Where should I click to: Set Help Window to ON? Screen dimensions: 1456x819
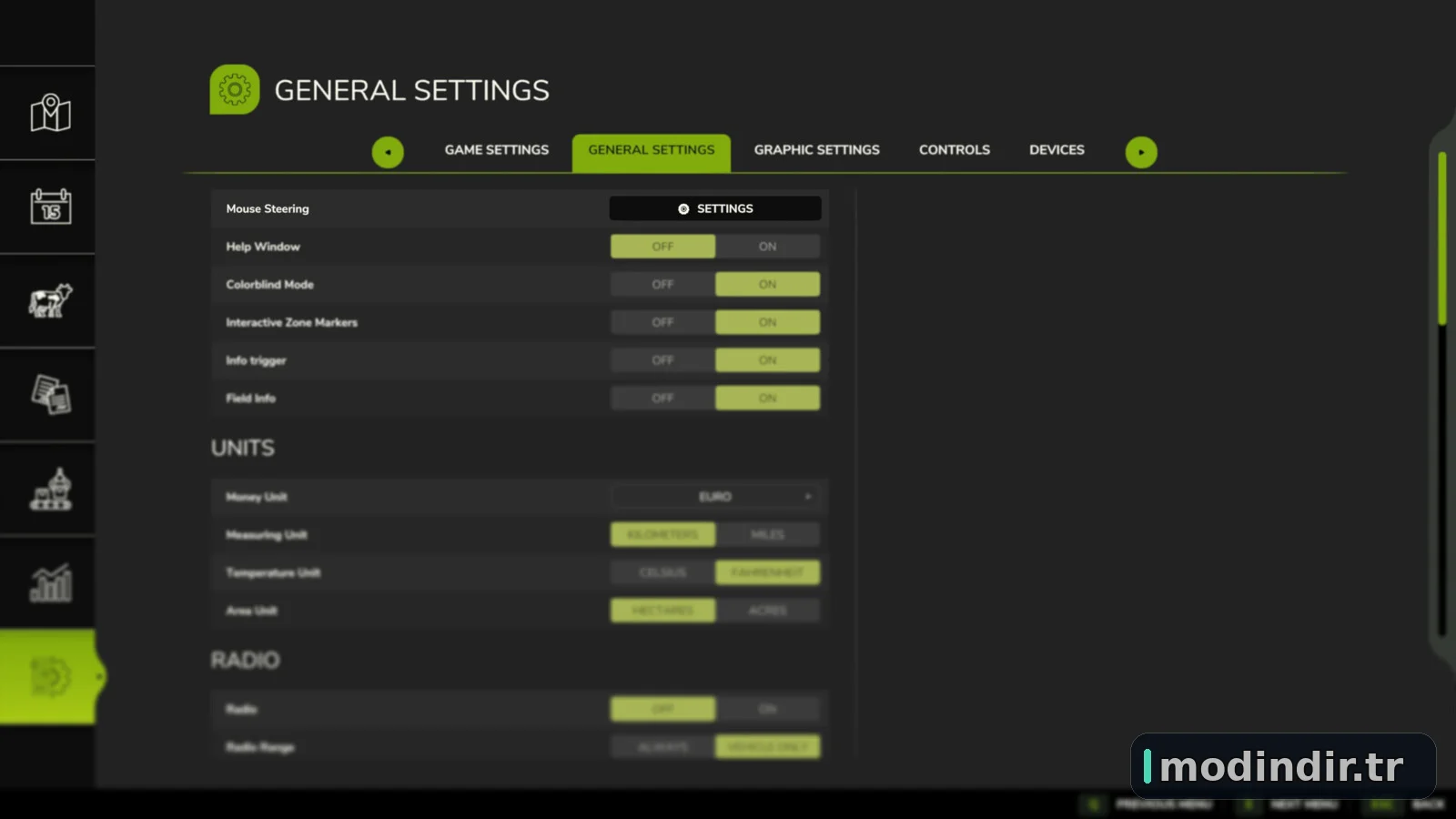pos(768,247)
